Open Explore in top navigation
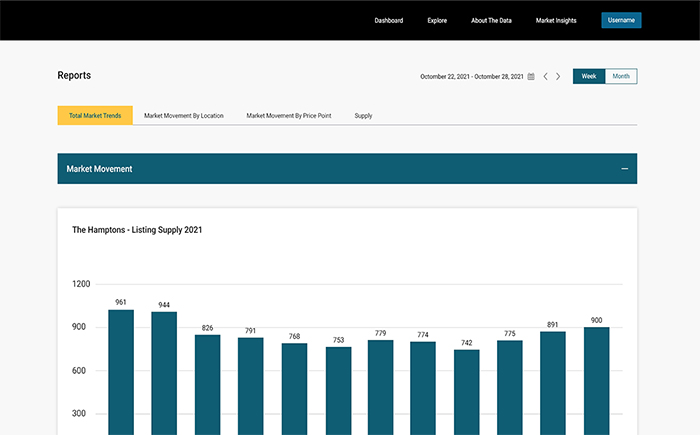The height and width of the screenshot is (435, 700). tap(437, 21)
